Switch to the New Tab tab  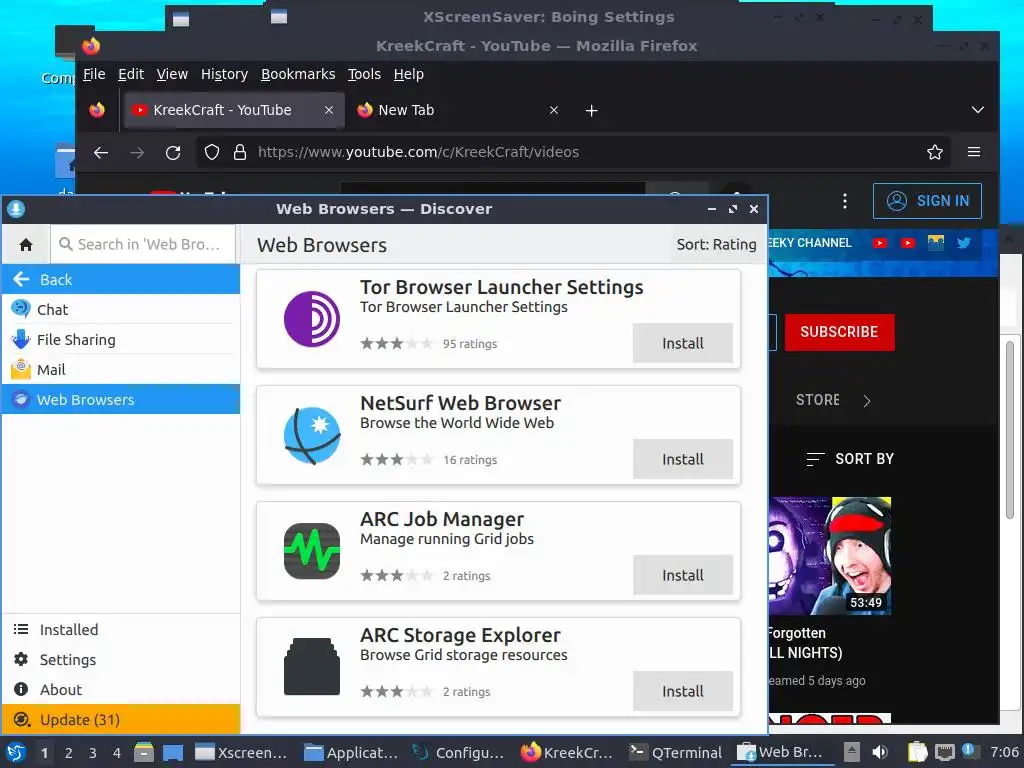(x=457, y=110)
